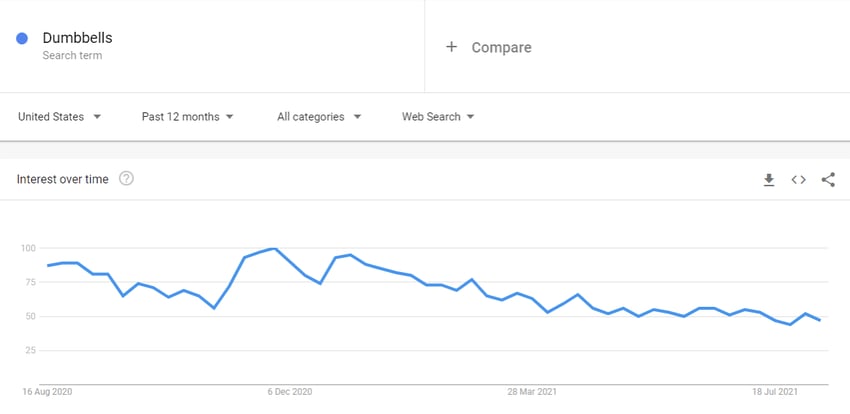Select the Dumbbells search term field

tap(212, 46)
